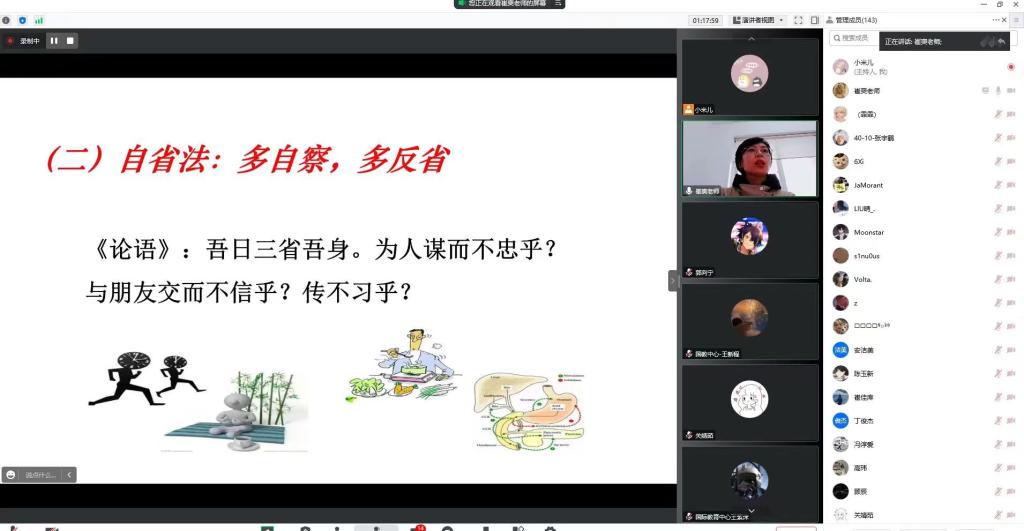
Task: Select 崔英老师's video thumbnail
Action: 750,158
